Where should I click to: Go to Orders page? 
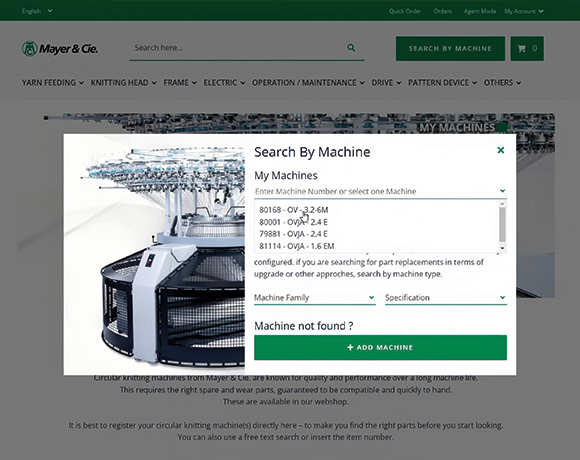pyautogui.click(x=442, y=11)
